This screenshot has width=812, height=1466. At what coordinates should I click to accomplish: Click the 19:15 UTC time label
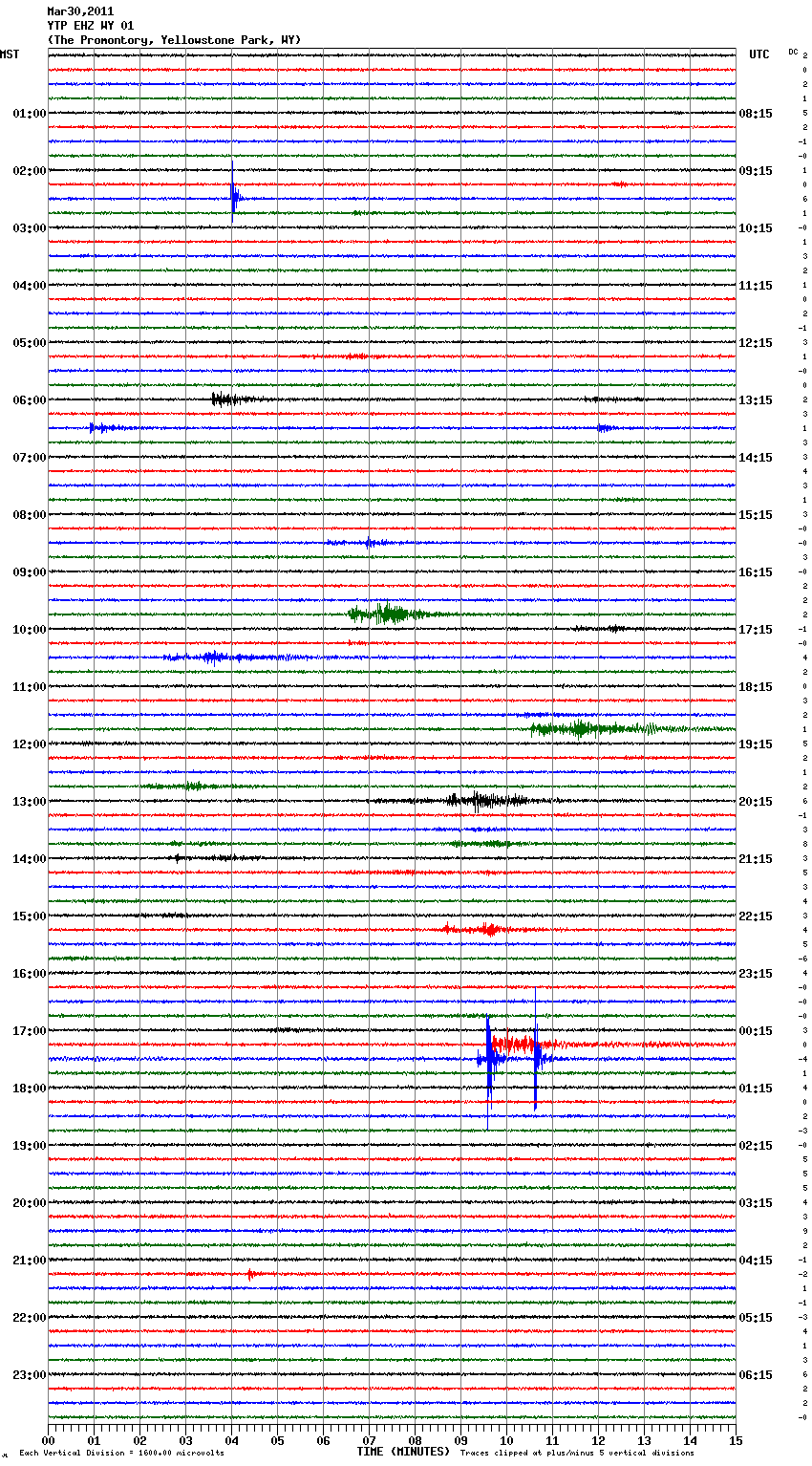click(756, 744)
